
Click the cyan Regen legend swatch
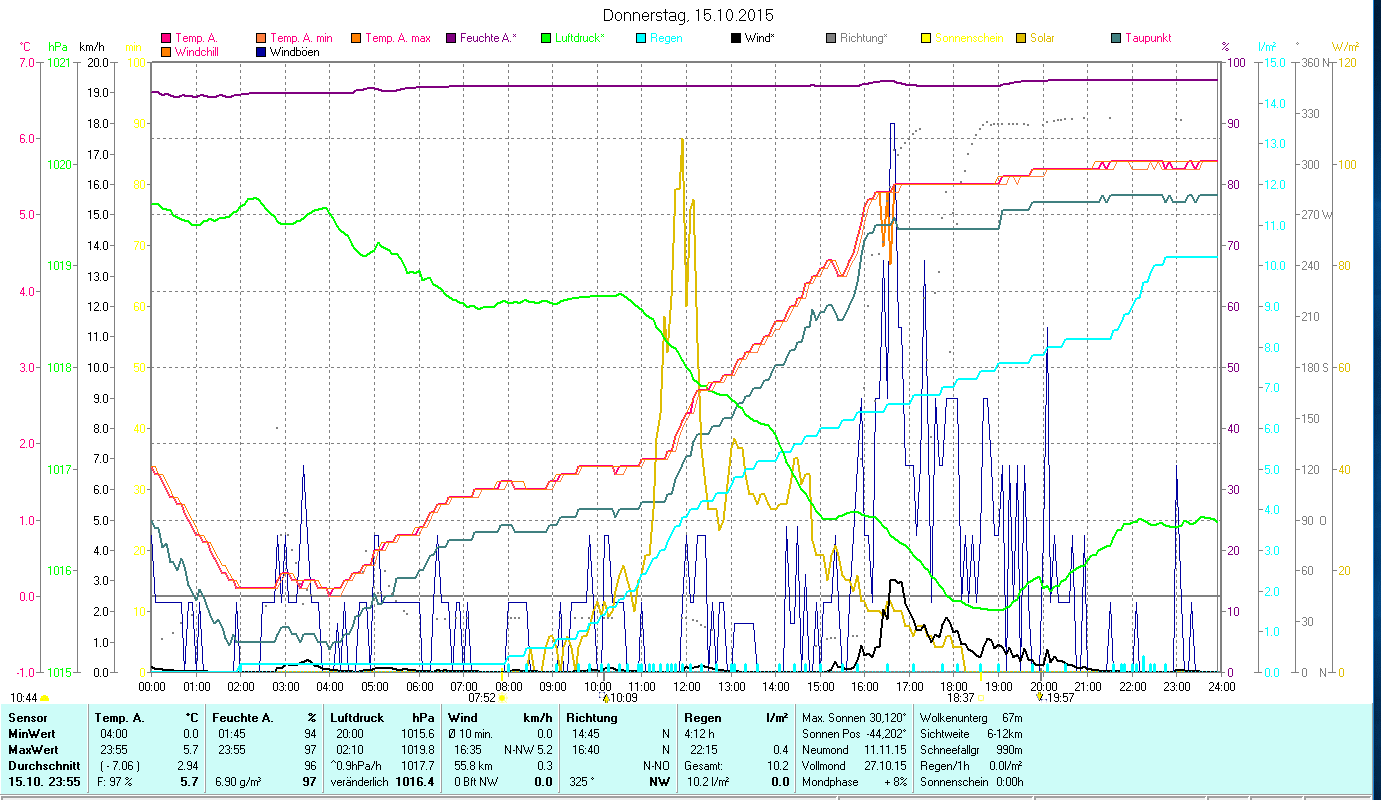(640, 38)
